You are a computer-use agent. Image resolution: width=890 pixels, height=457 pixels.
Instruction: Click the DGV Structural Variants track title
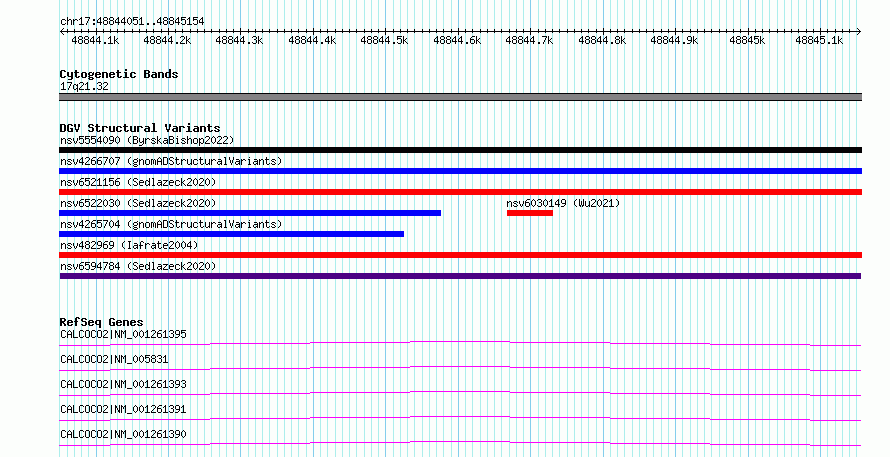pyautogui.click(x=140, y=128)
